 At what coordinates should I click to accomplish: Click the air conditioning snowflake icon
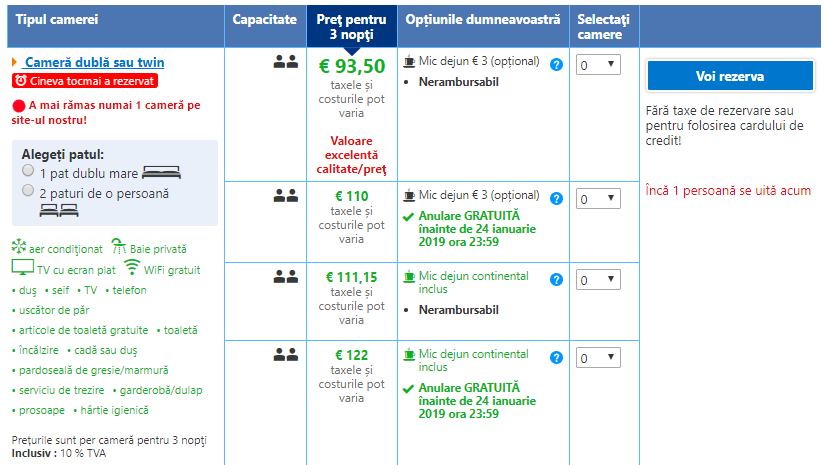click(x=18, y=248)
